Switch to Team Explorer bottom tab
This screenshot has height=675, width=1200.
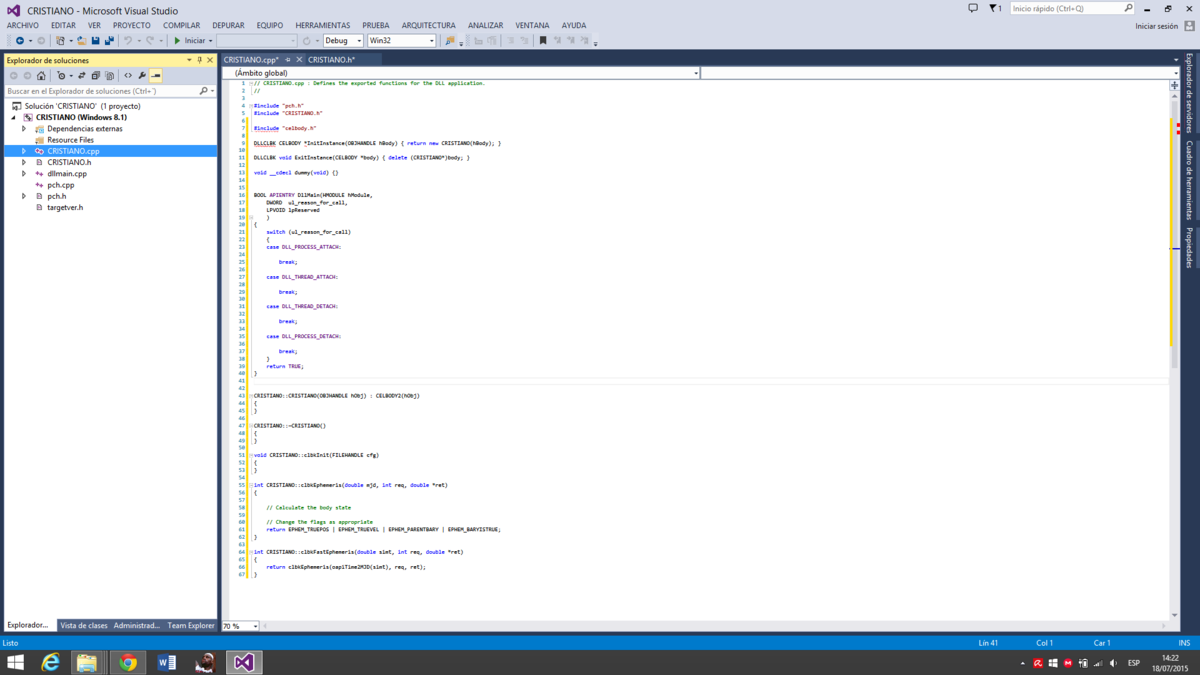click(x=191, y=626)
